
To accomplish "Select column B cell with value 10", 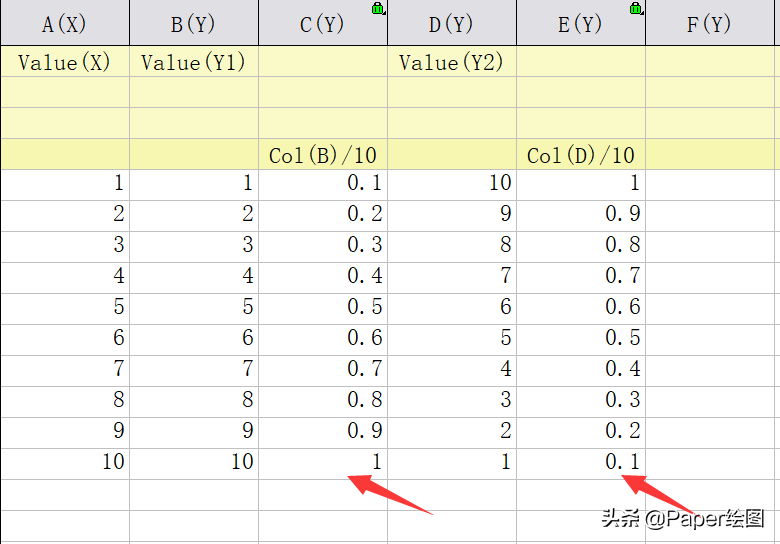I will click(x=194, y=464).
